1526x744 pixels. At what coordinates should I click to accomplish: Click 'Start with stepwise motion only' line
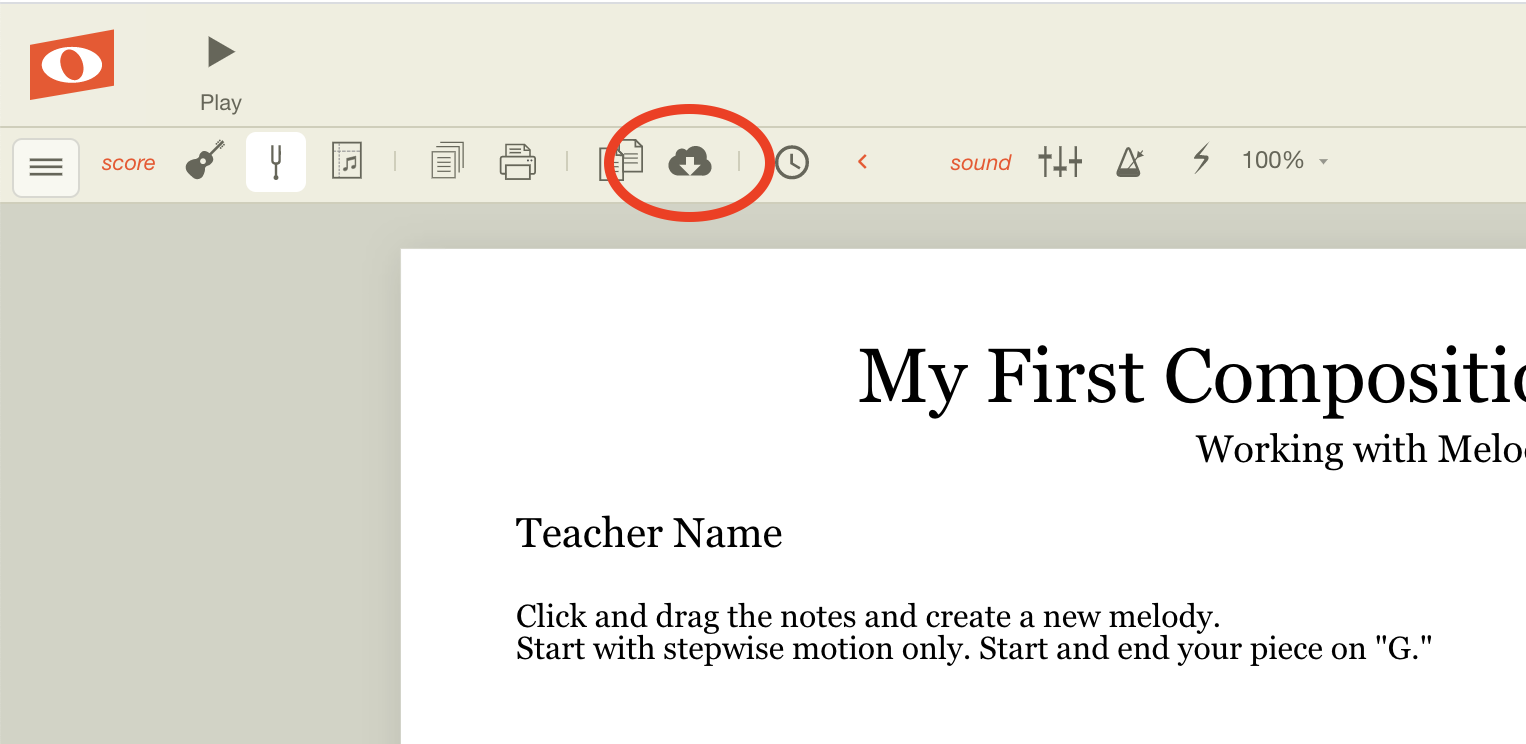tap(975, 649)
